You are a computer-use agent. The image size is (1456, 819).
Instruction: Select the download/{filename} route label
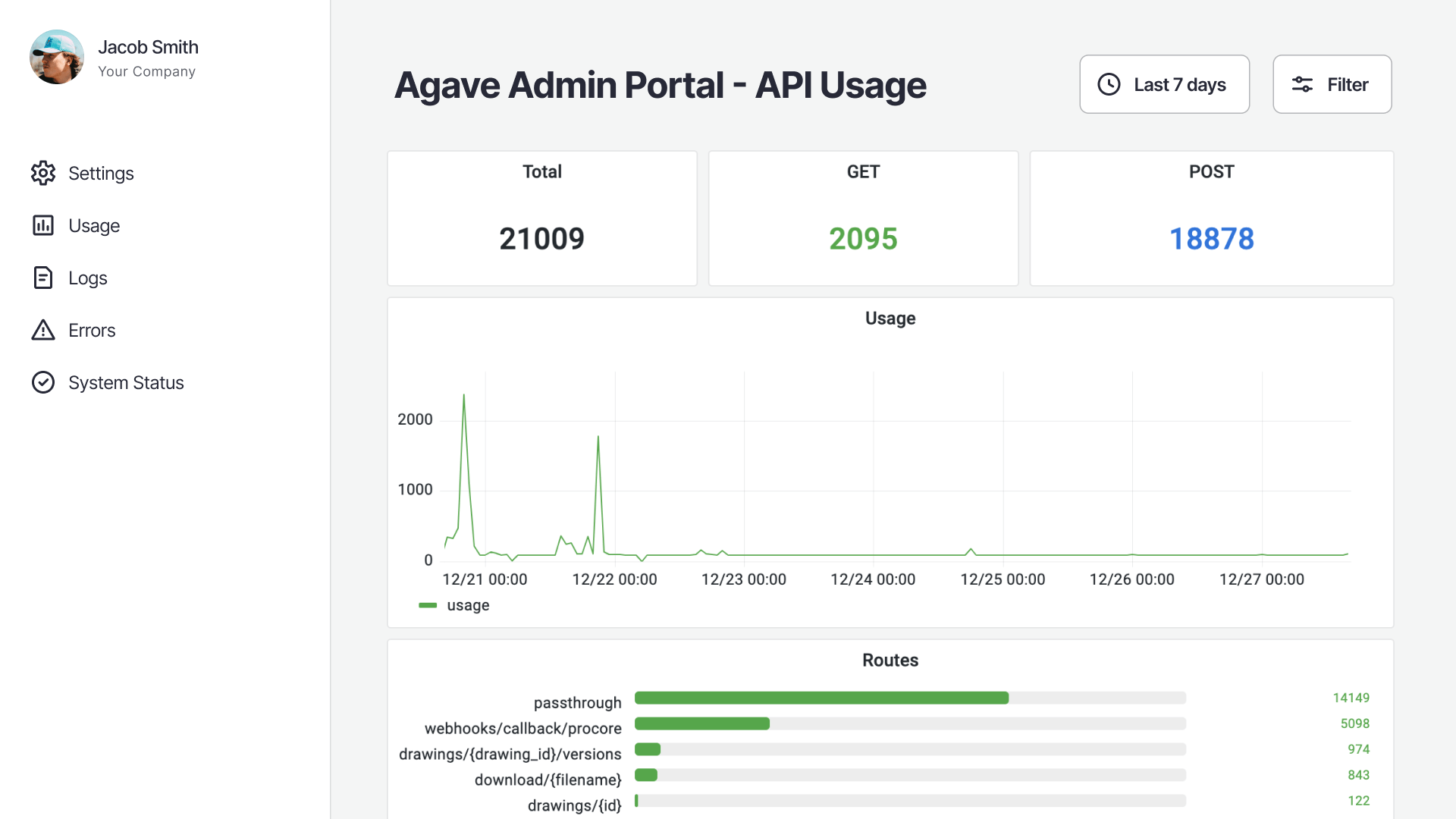[548, 780]
